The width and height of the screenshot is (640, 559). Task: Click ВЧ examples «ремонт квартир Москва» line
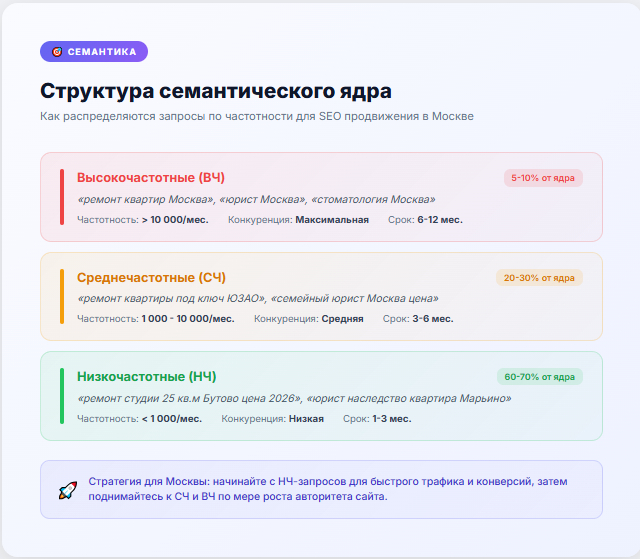pyautogui.click(x=256, y=200)
